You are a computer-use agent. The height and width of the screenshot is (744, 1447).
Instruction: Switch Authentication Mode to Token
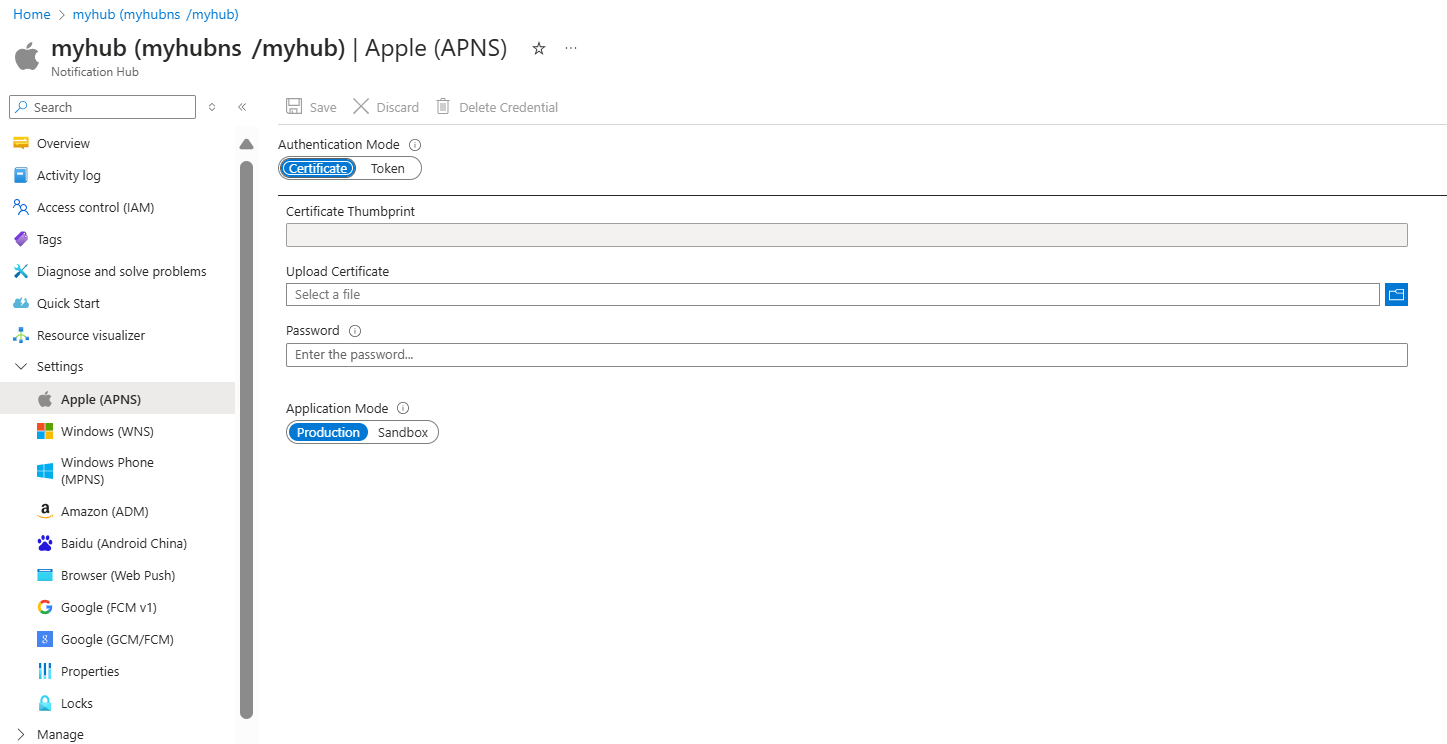pyautogui.click(x=387, y=168)
